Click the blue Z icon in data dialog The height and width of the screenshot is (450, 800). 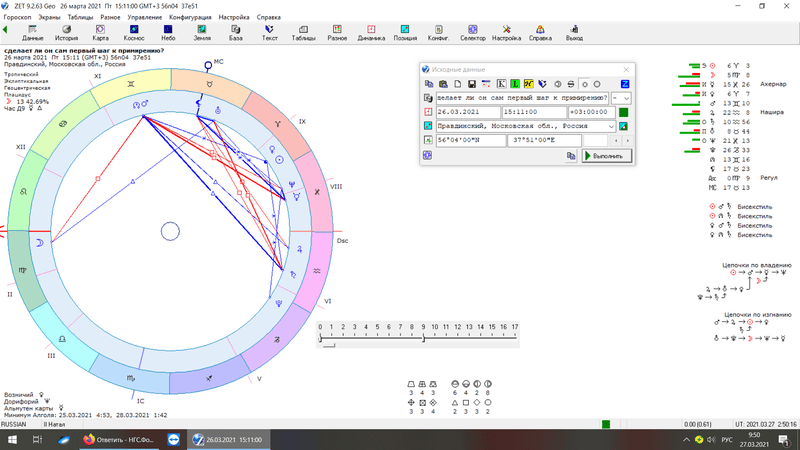[x=626, y=84]
